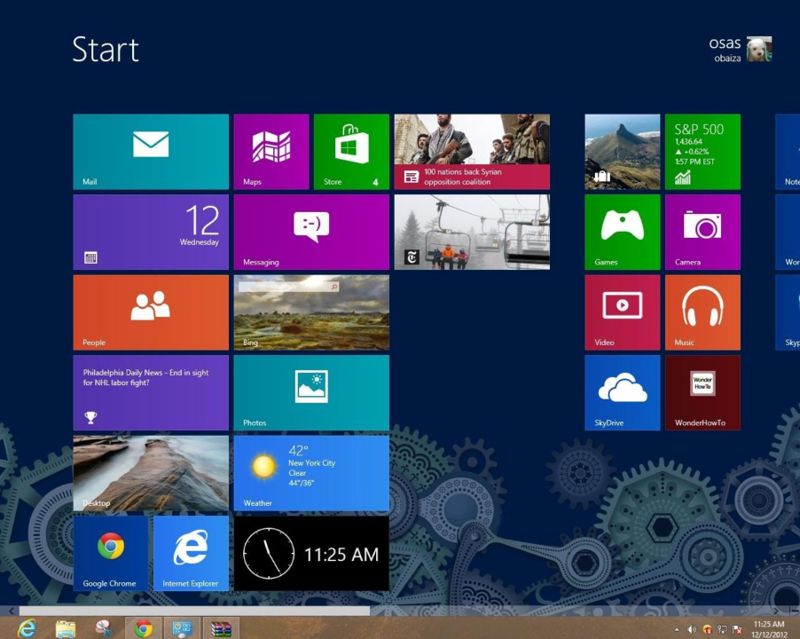The image size is (800, 639).
Task: Open the Photos tile
Action: [311, 393]
